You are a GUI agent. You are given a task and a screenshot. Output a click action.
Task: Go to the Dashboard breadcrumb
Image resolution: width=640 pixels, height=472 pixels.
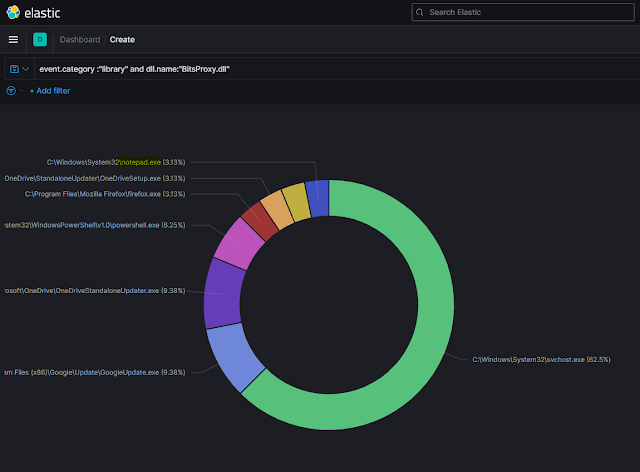click(79, 40)
